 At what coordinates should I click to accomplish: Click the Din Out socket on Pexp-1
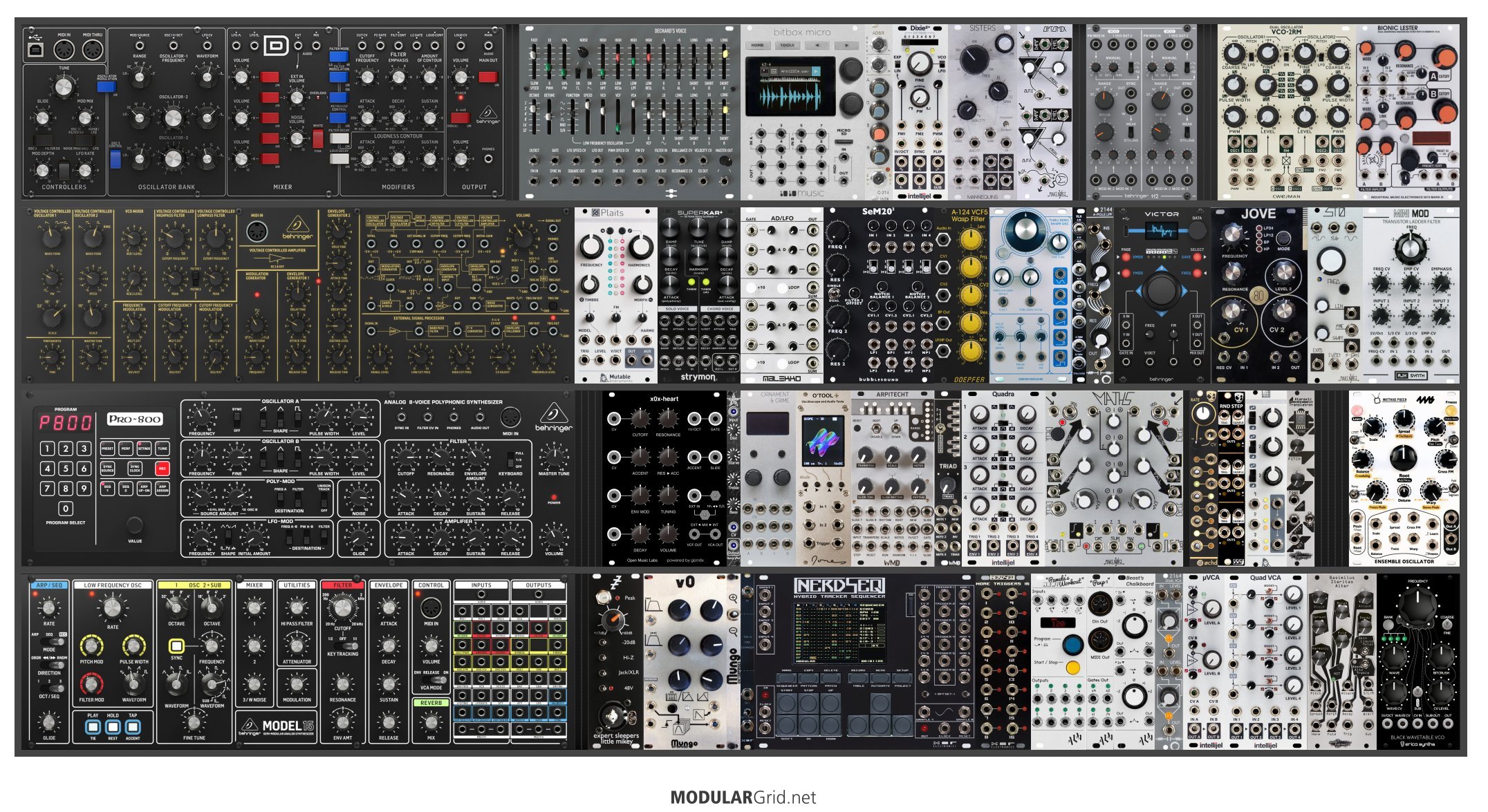click(x=1099, y=604)
